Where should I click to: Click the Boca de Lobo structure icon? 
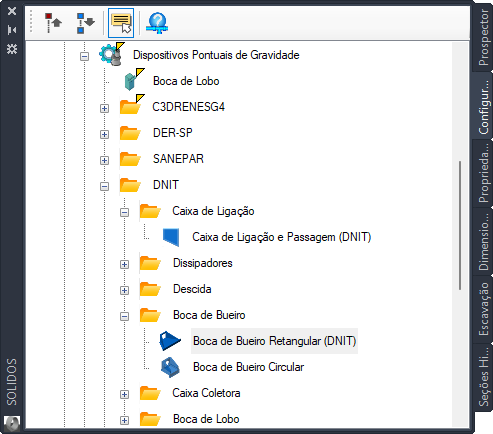click(x=134, y=80)
